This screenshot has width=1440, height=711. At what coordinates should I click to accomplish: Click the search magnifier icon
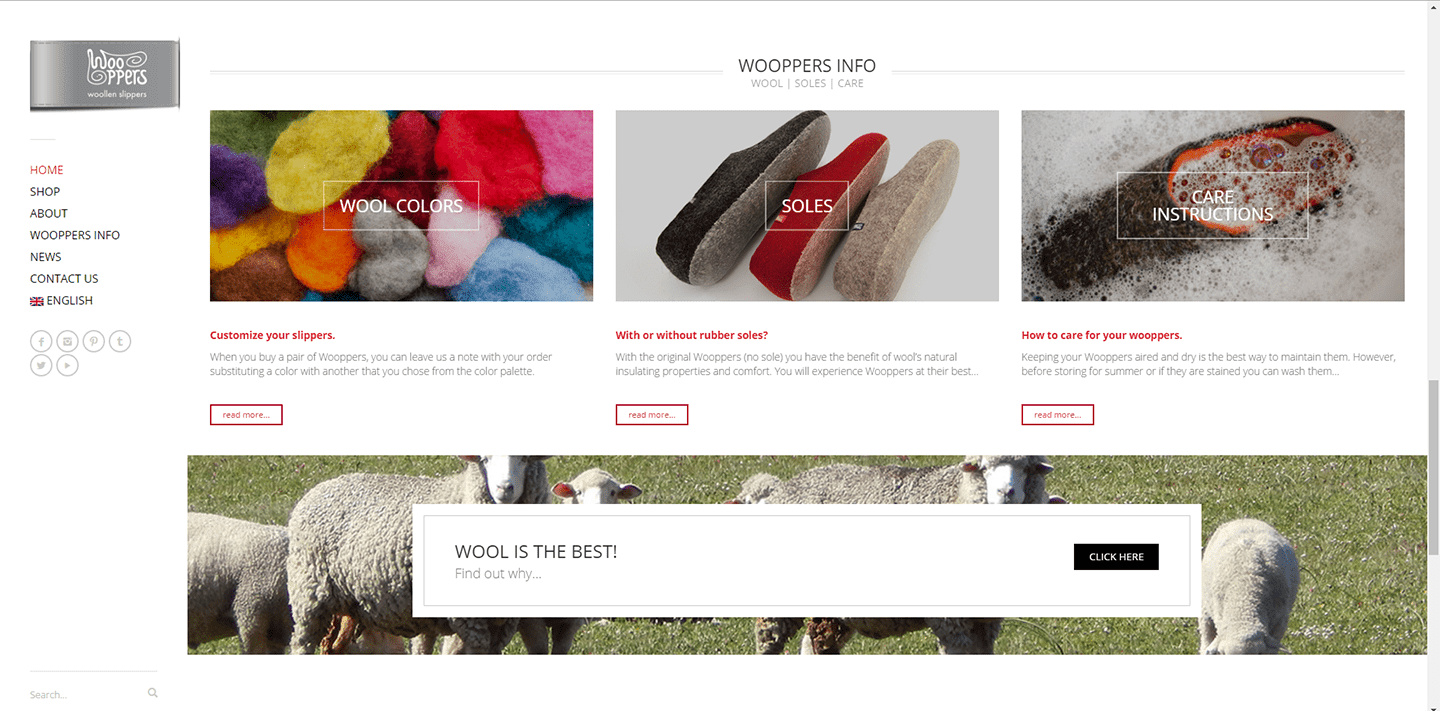pyautogui.click(x=153, y=693)
